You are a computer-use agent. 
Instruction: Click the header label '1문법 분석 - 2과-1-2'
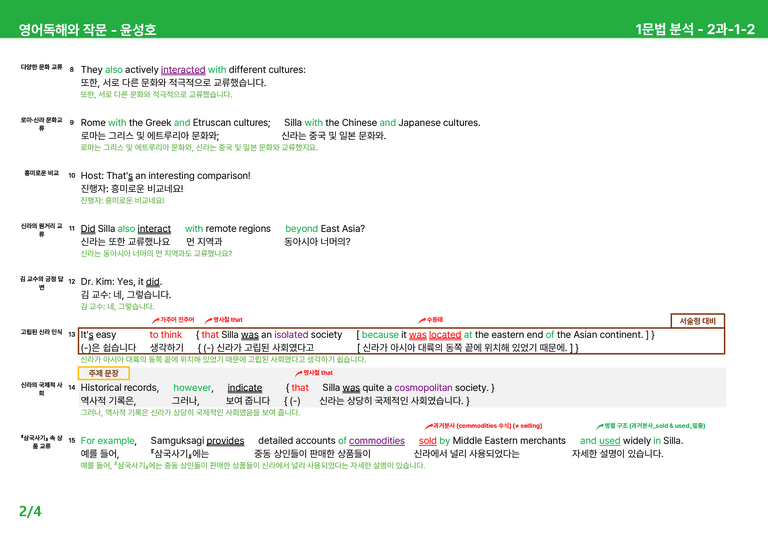point(695,29)
